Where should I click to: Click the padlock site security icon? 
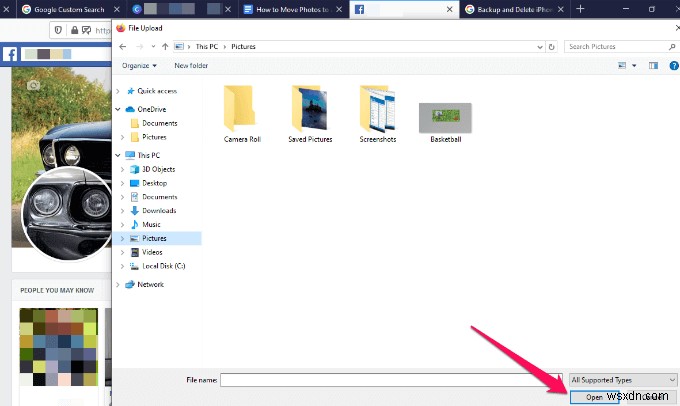tap(75, 30)
